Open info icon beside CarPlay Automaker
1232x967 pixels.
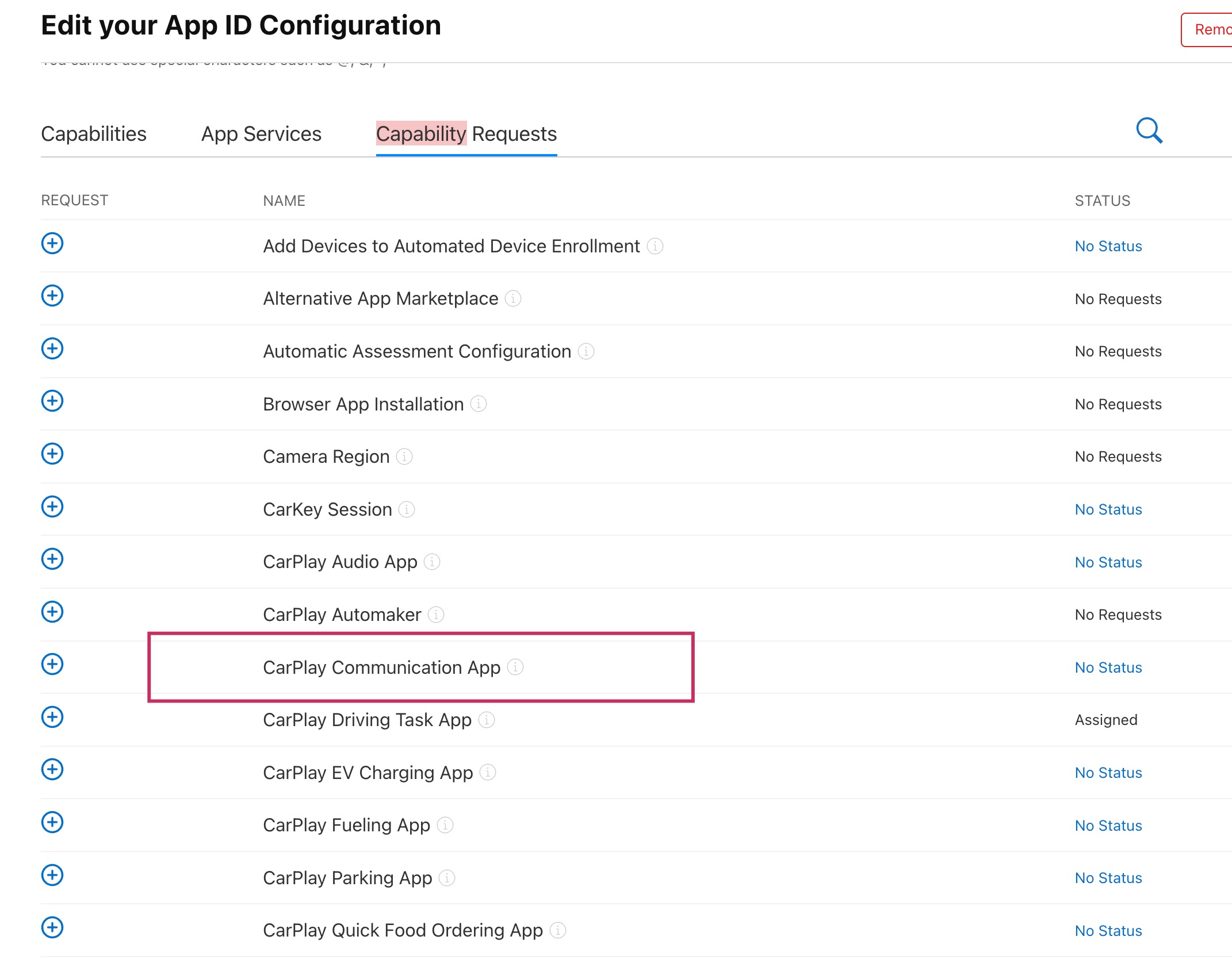[436, 615]
